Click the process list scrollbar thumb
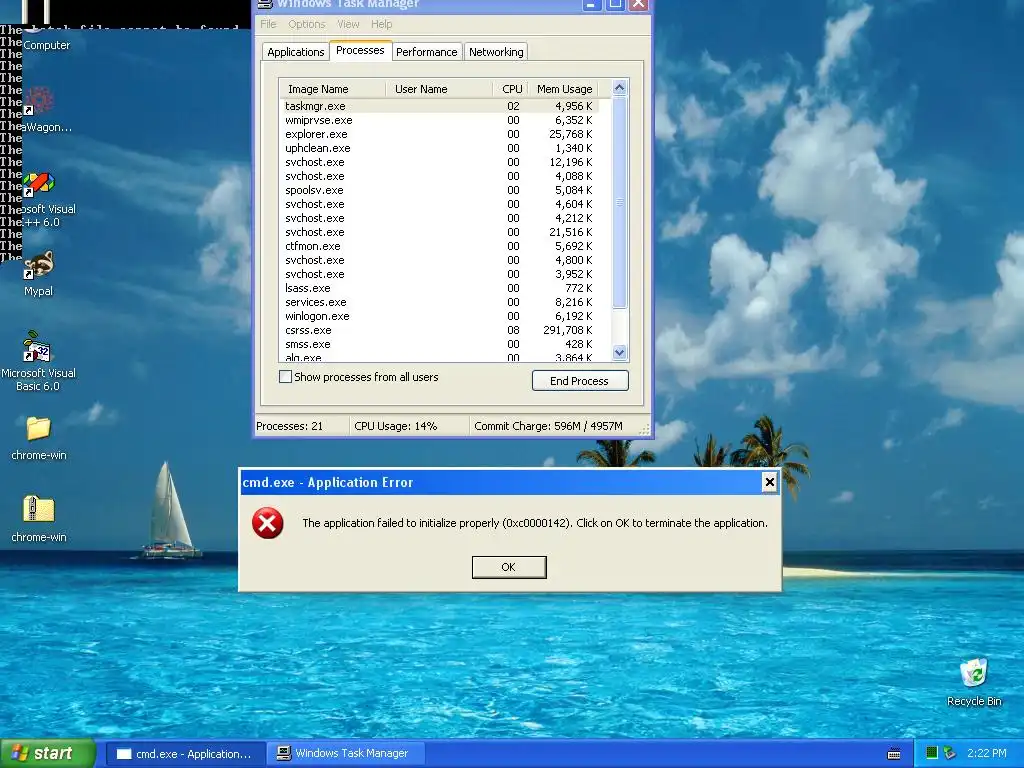 (619, 202)
